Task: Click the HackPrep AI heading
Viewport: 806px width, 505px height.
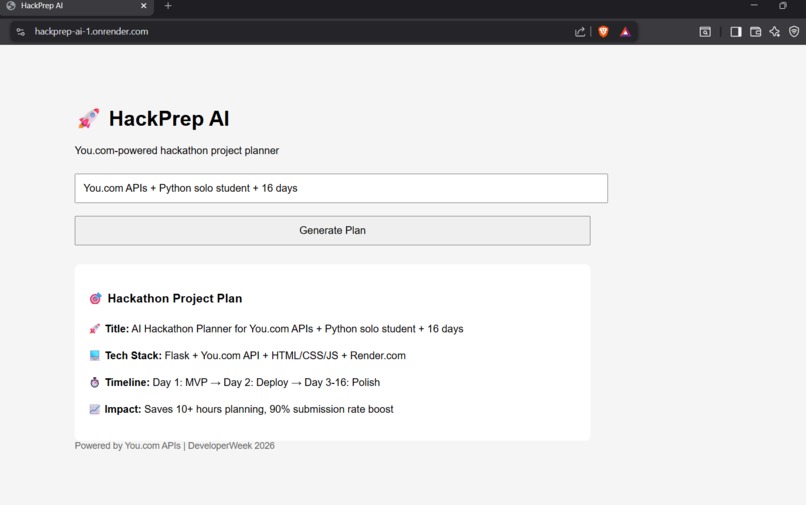Action: point(169,119)
